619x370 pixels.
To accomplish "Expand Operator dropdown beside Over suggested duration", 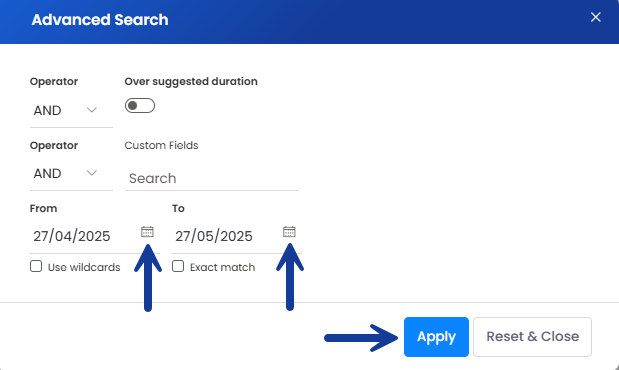I will [x=71, y=110].
